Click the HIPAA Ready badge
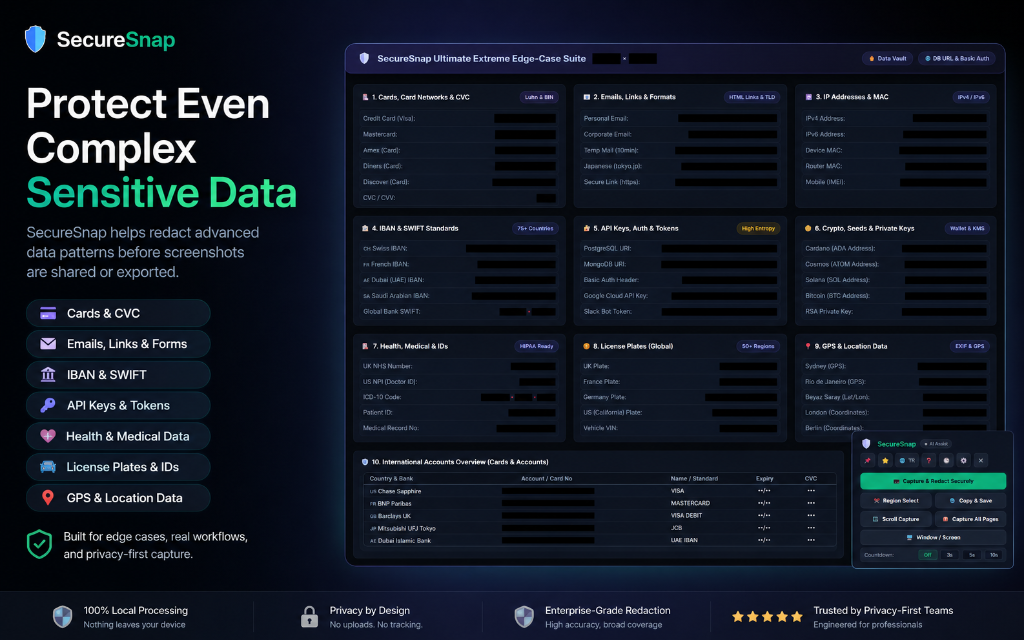This screenshot has width=1024, height=640. click(536, 346)
